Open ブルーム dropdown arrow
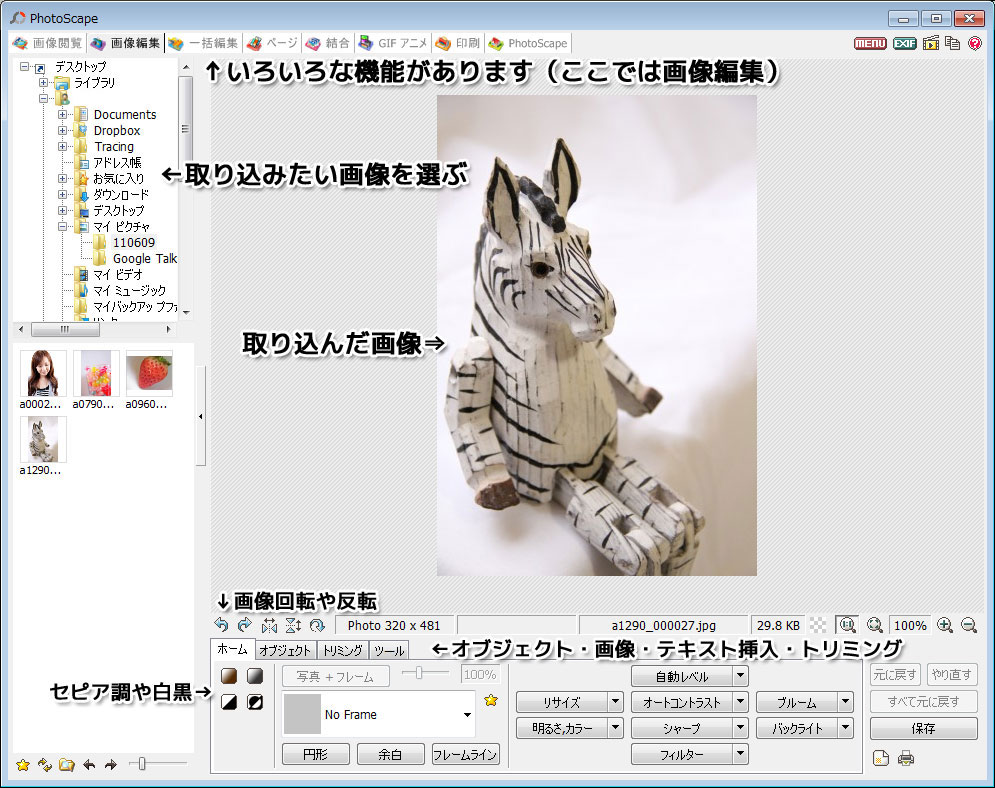995x788 pixels. [845, 702]
